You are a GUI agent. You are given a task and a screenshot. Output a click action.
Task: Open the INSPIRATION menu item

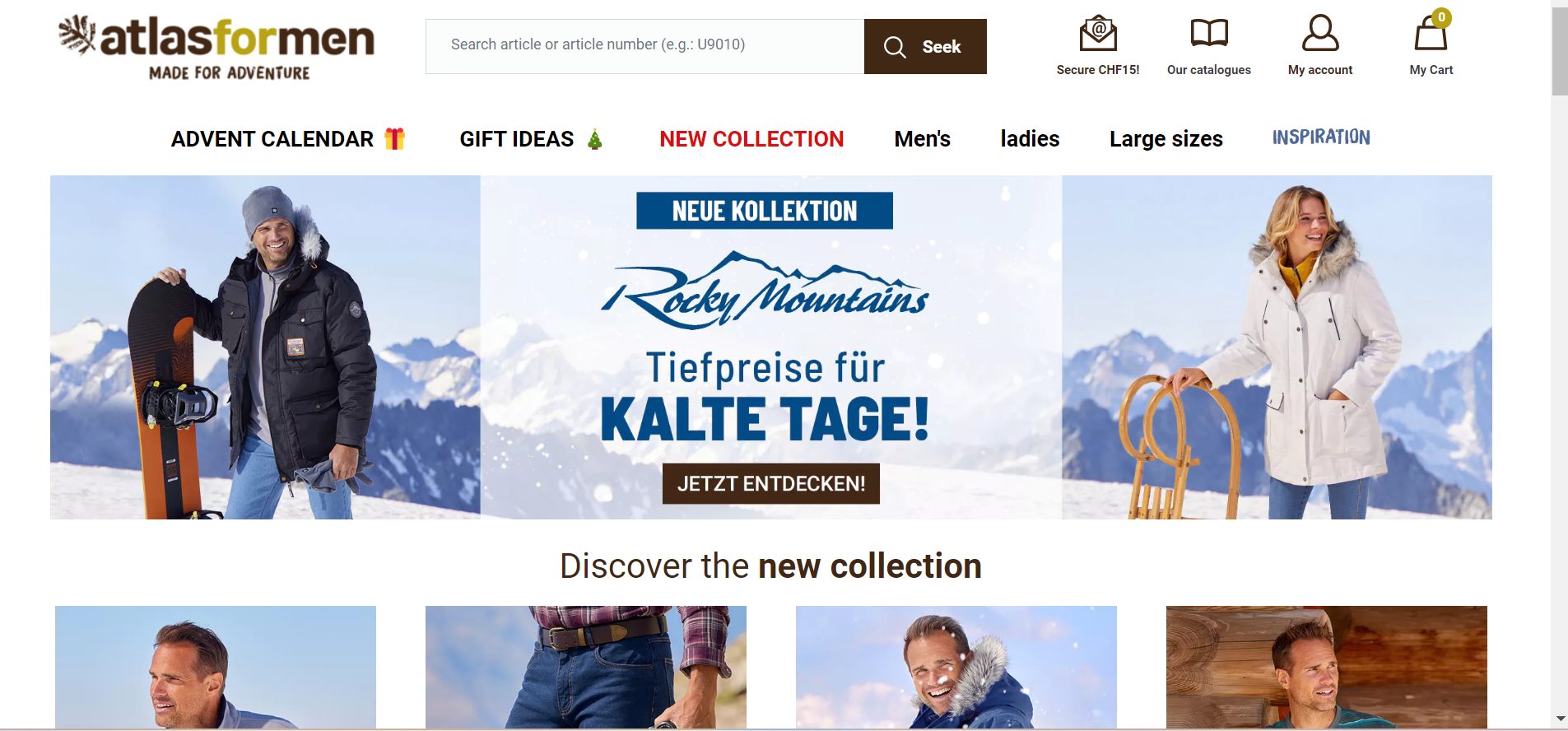click(x=1321, y=137)
